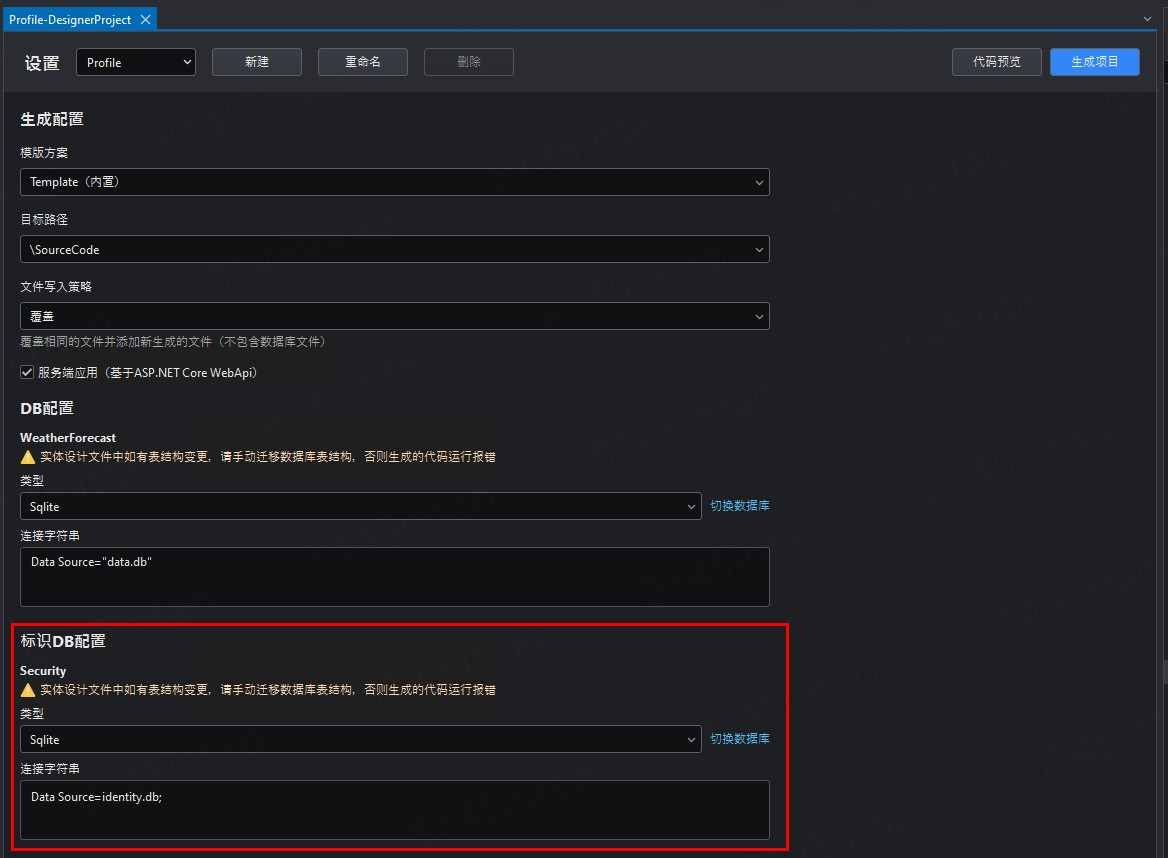
Task: Click the 标识DB配置 heading
Action: tap(63, 641)
